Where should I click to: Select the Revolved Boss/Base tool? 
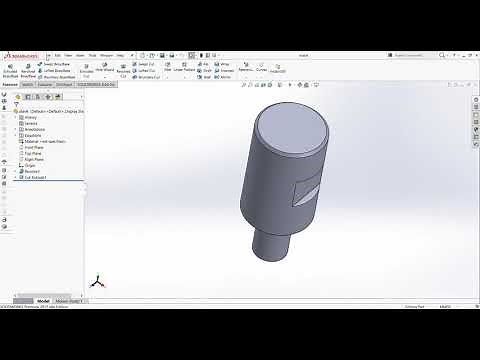click(x=28, y=71)
